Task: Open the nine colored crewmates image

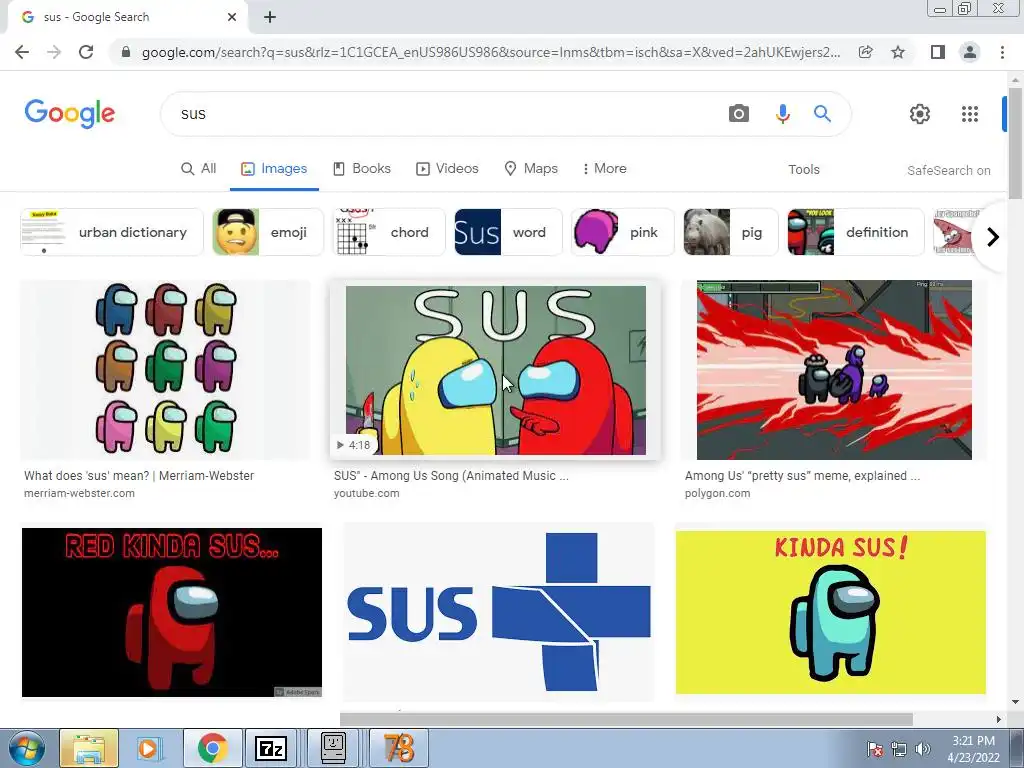Action: (x=166, y=370)
